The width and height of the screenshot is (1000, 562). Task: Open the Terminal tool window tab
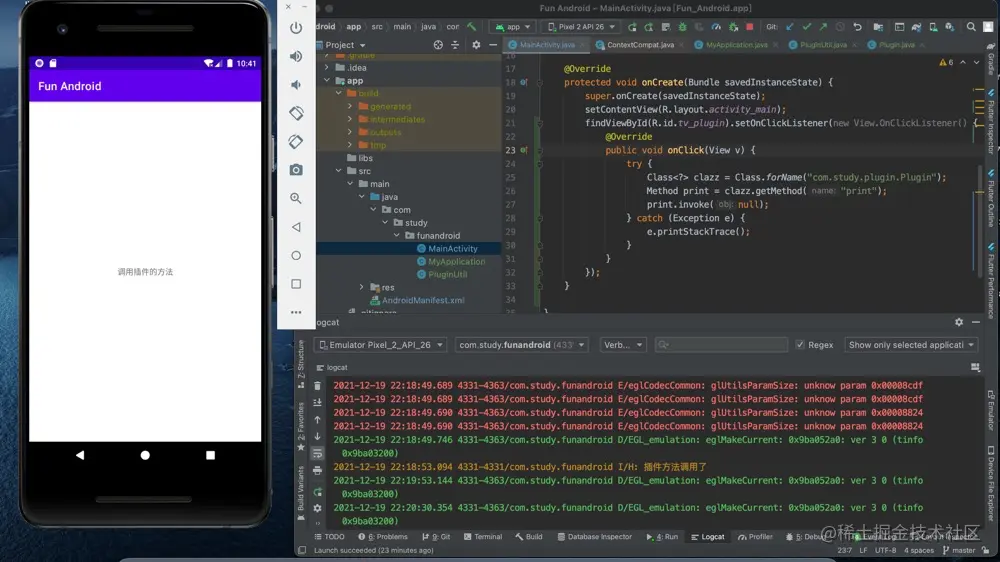(x=483, y=536)
